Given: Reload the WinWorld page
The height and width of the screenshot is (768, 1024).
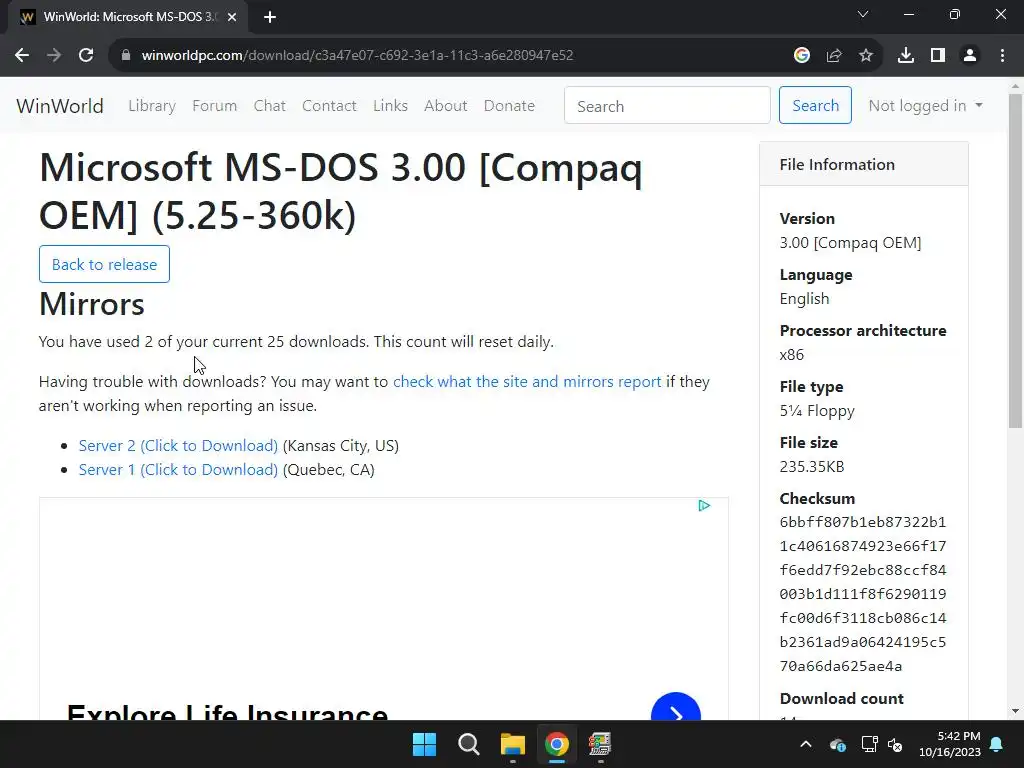Looking at the screenshot, I should pyautogui.click(x=86, y=56).
